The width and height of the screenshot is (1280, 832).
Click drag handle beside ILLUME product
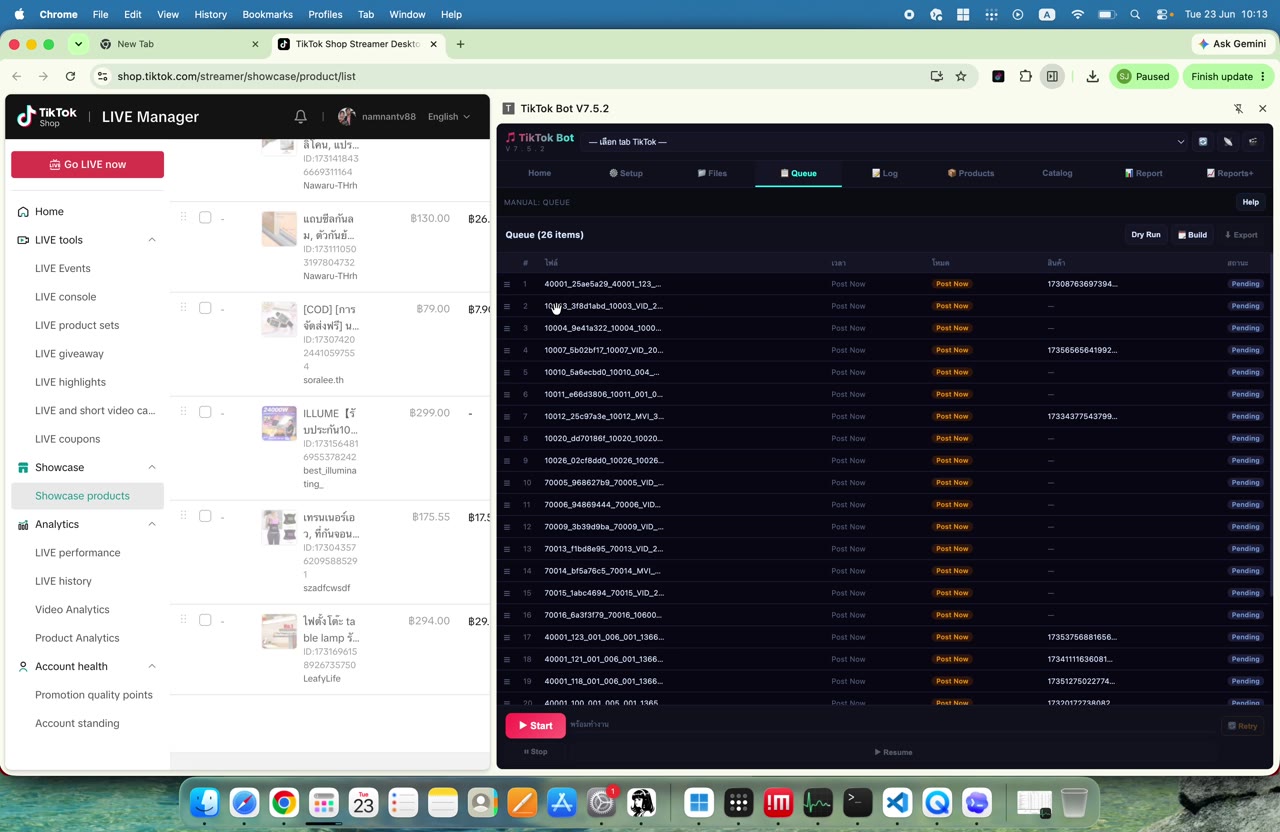[183, 412]
